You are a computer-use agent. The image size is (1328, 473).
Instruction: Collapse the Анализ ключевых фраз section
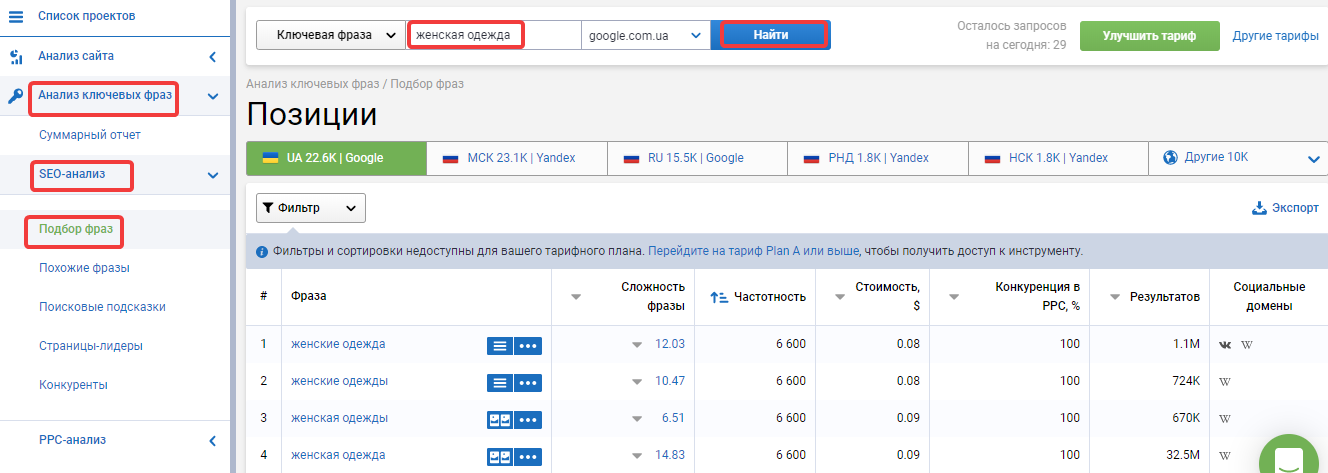[213, 97]
